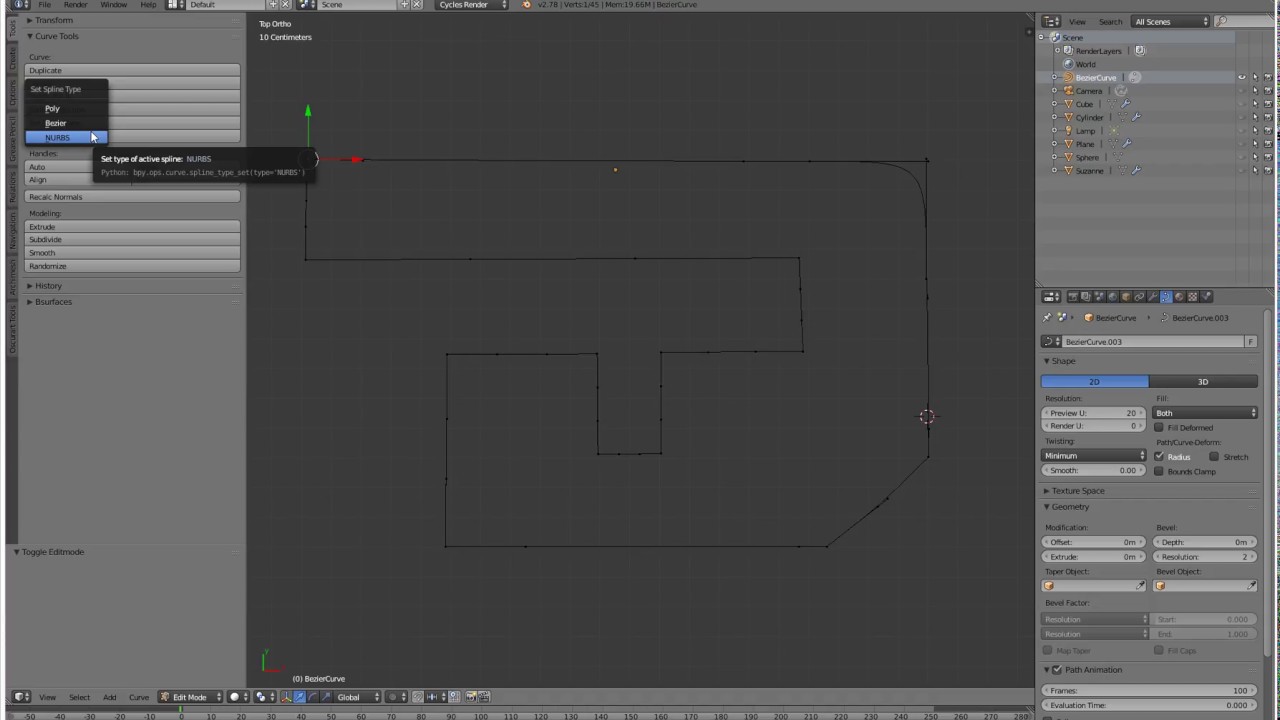Image resolution: width=1280 pixels, height=720 pixels.
Task: Select Bezier in Set Spline Type menu
Action: click(x=65, y=123)
